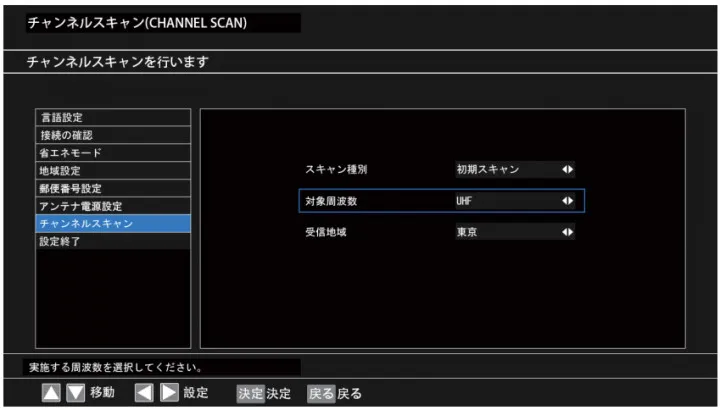720x410 pixels.
Task: Click the up arrow navigation icon
Action: pos(51,393)
